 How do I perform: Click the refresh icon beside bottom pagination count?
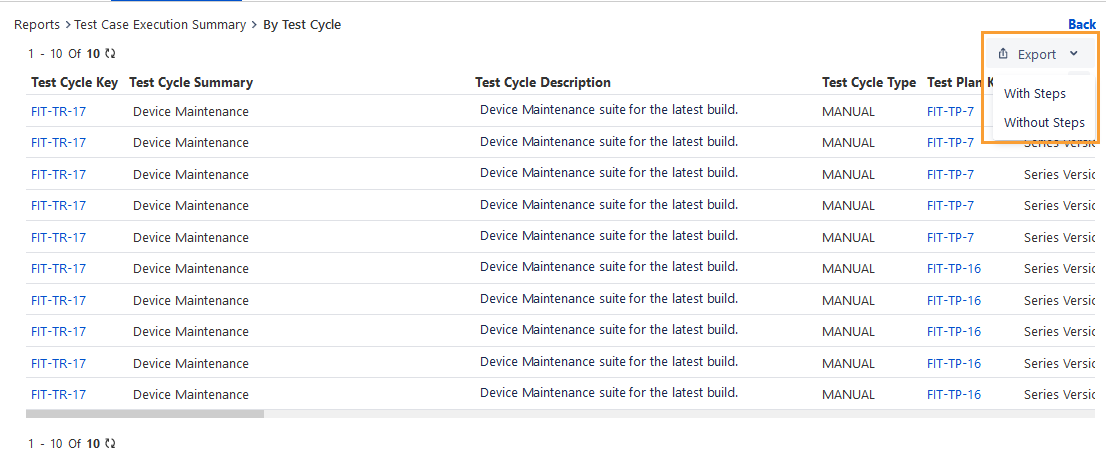click(110, 443)
